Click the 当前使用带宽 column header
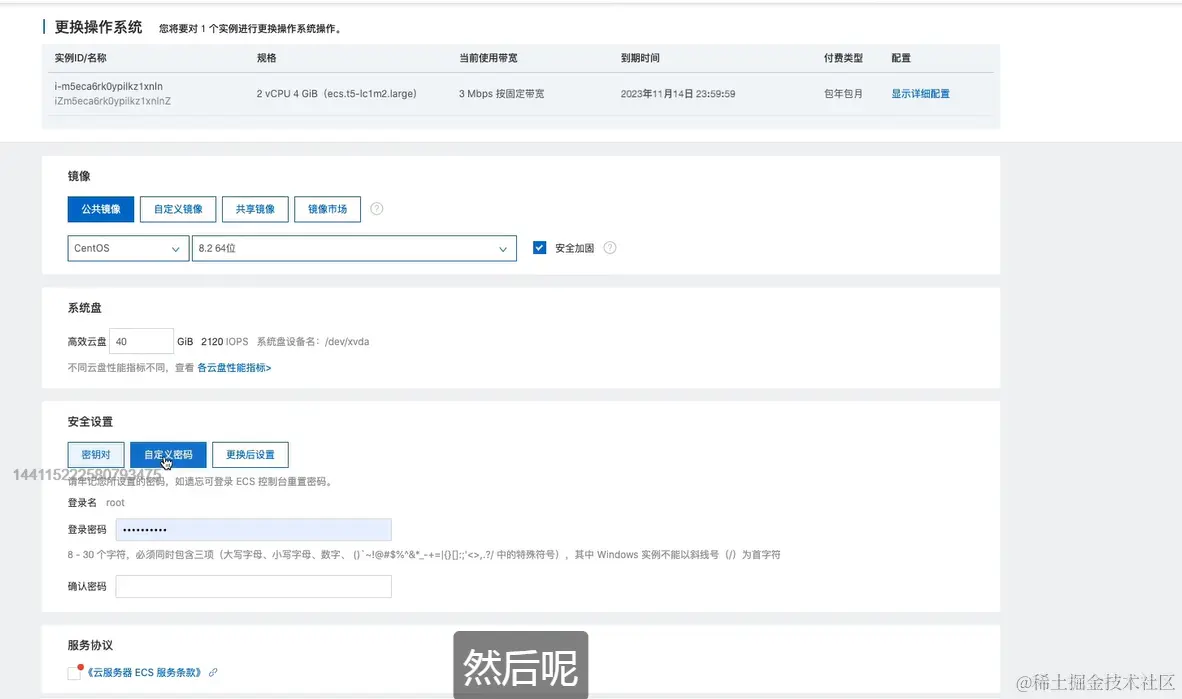Image resolution: width=1182 pixels, height=699 pixels. point(488,58)
